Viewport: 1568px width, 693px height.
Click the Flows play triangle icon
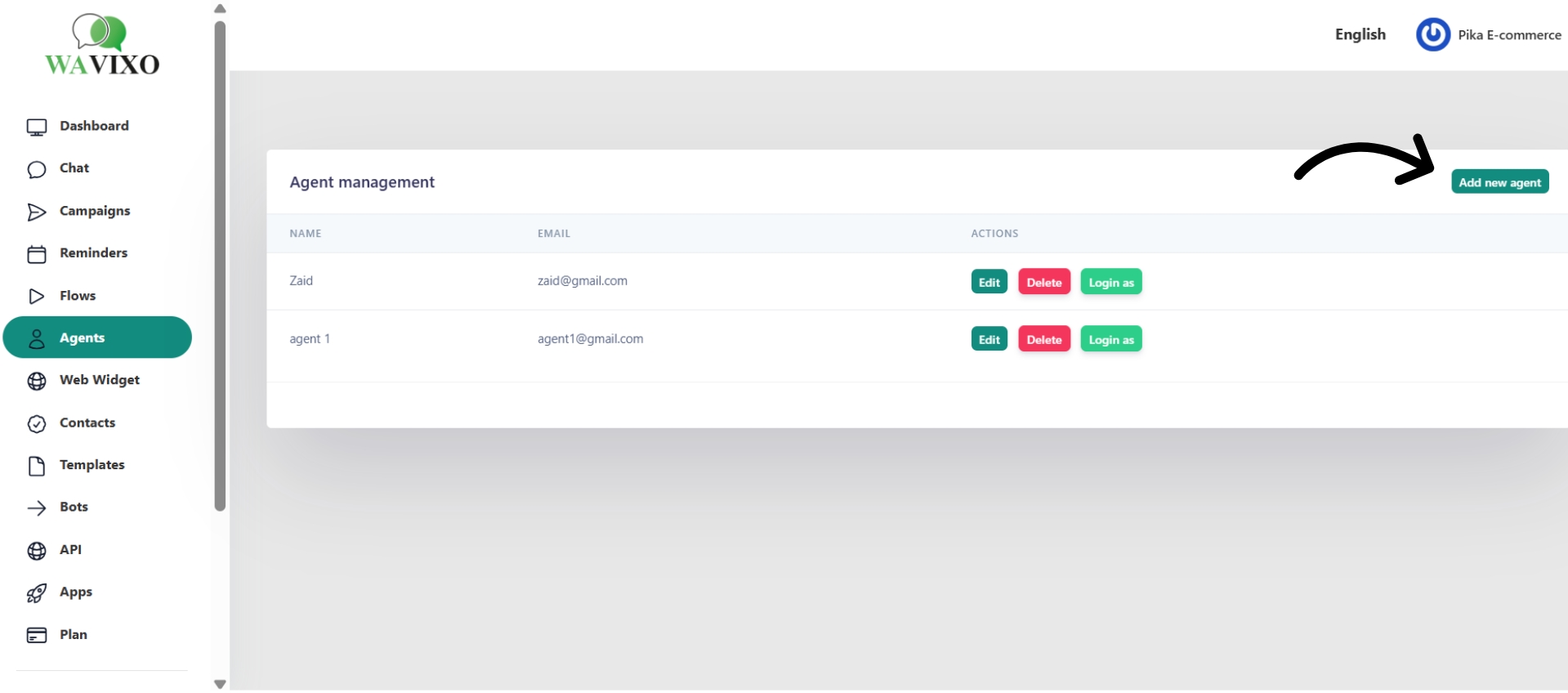(37, 296)
